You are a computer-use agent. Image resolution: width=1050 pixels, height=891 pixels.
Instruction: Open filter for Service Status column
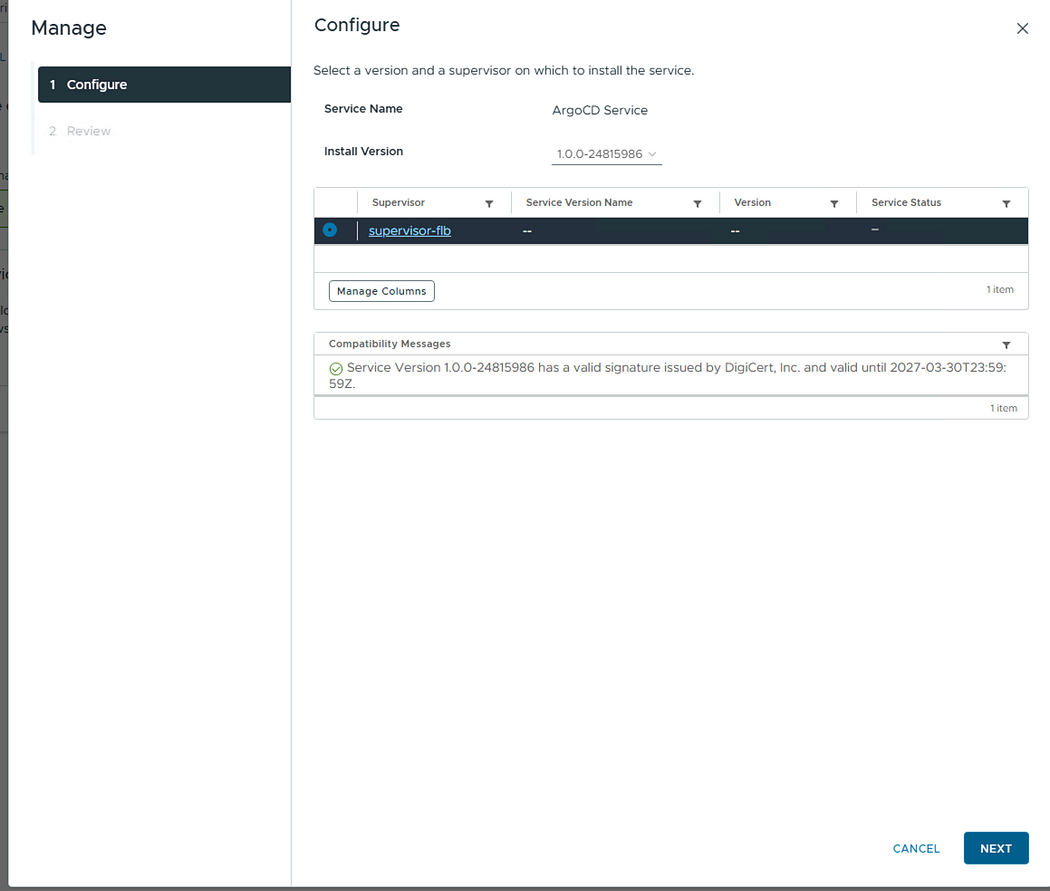(x=1006, y=204)
